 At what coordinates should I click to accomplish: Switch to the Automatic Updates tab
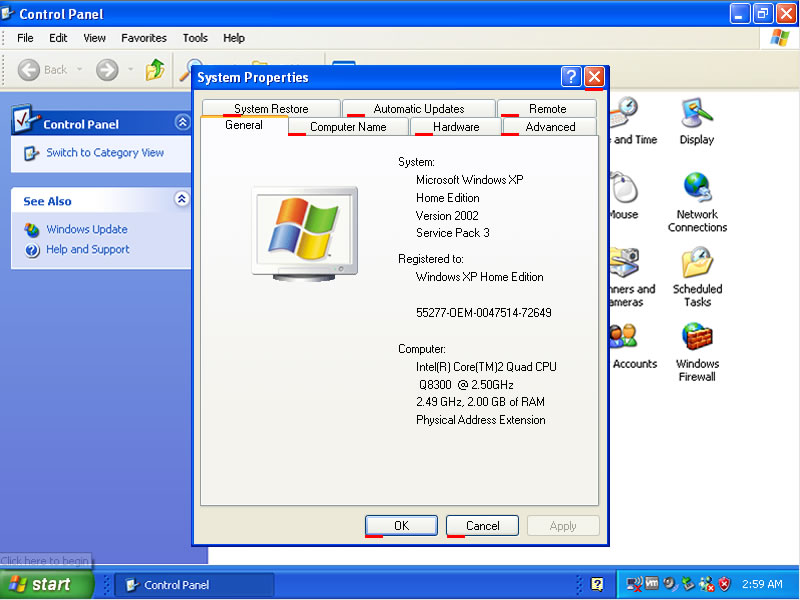tap(418, 108)
